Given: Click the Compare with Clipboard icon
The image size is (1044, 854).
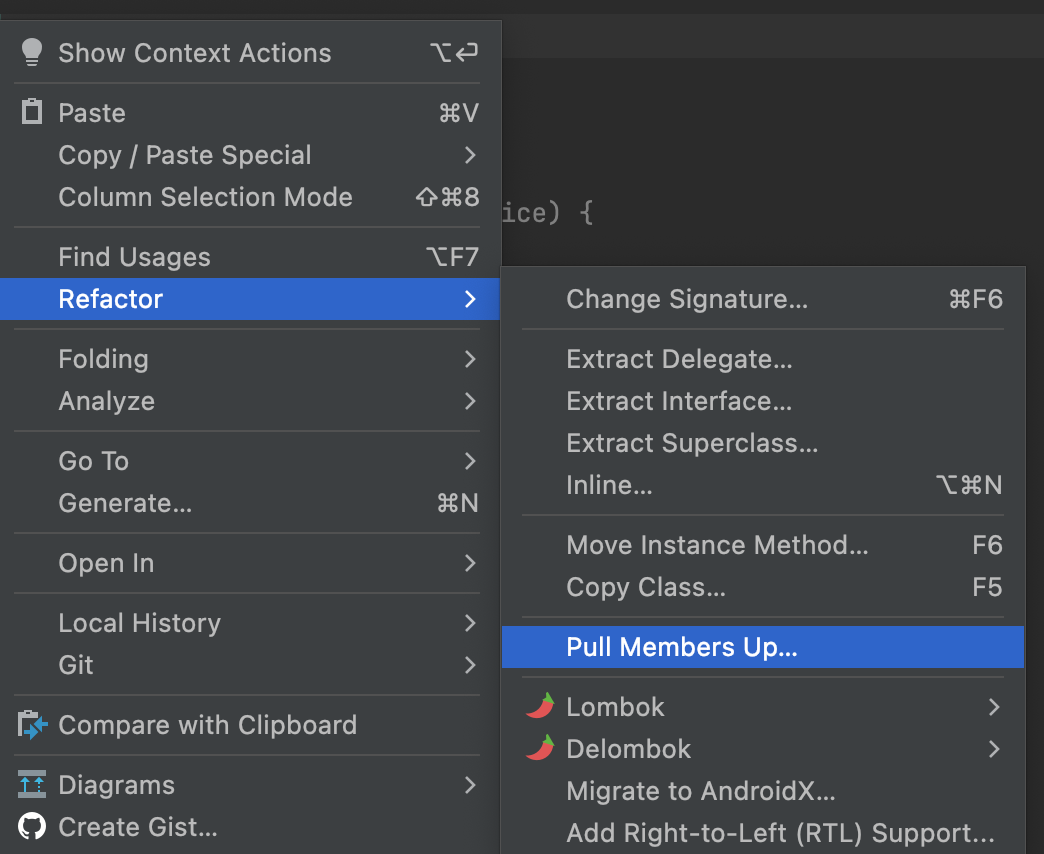Looking at the screenshot, I should click(32, 725).
